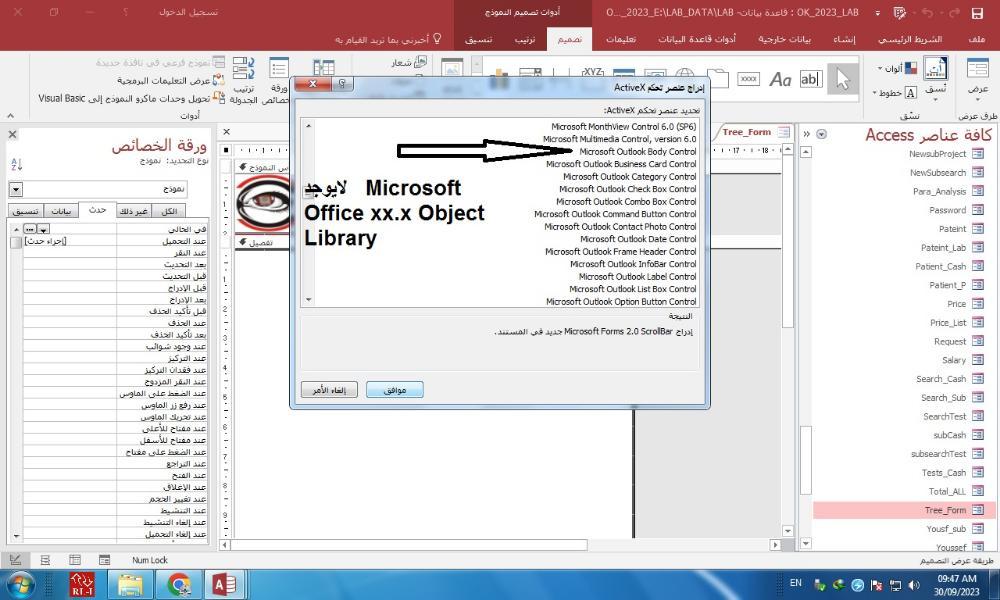
Task: Switch to Datasheet view using the second status bar view icon
Action: click(75, 560)
